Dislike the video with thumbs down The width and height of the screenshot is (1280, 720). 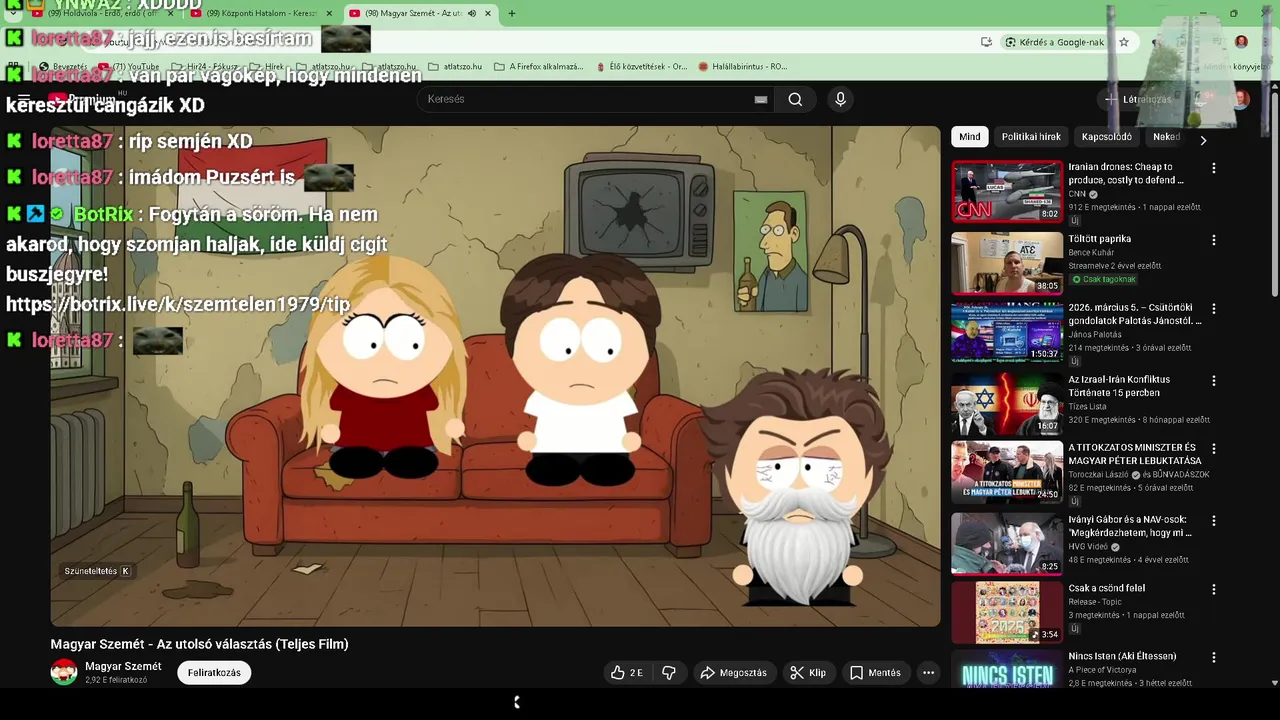coord(669,673)
